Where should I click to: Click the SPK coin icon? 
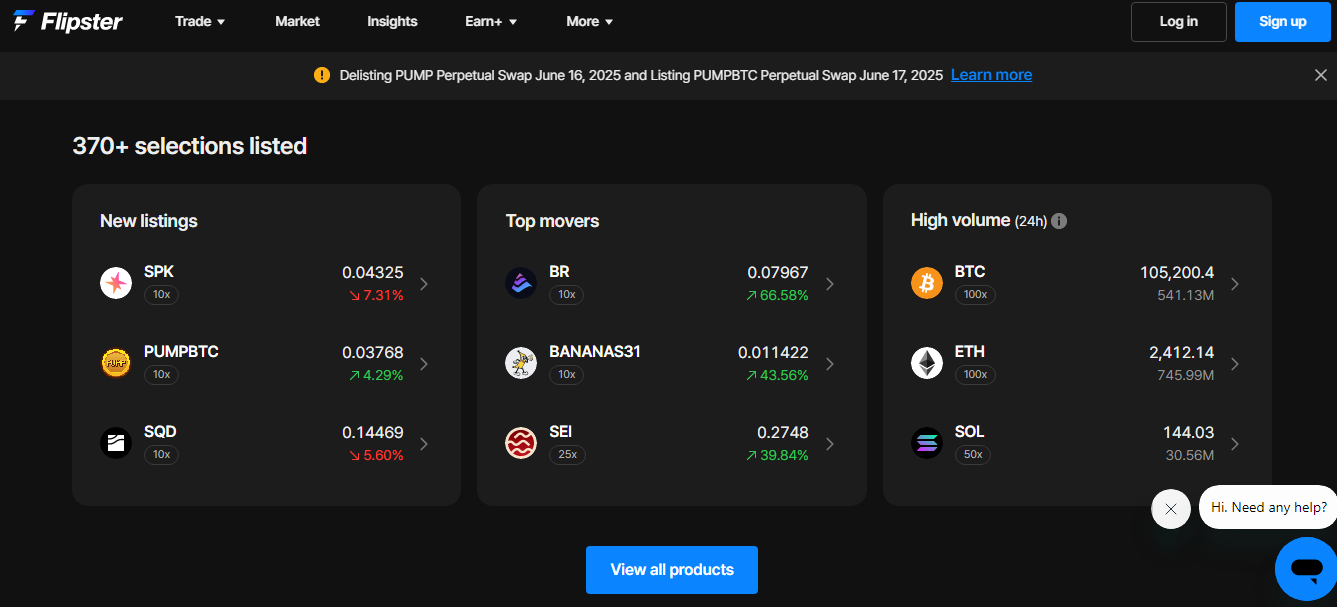pyautogui.click(x=116, y=283)
